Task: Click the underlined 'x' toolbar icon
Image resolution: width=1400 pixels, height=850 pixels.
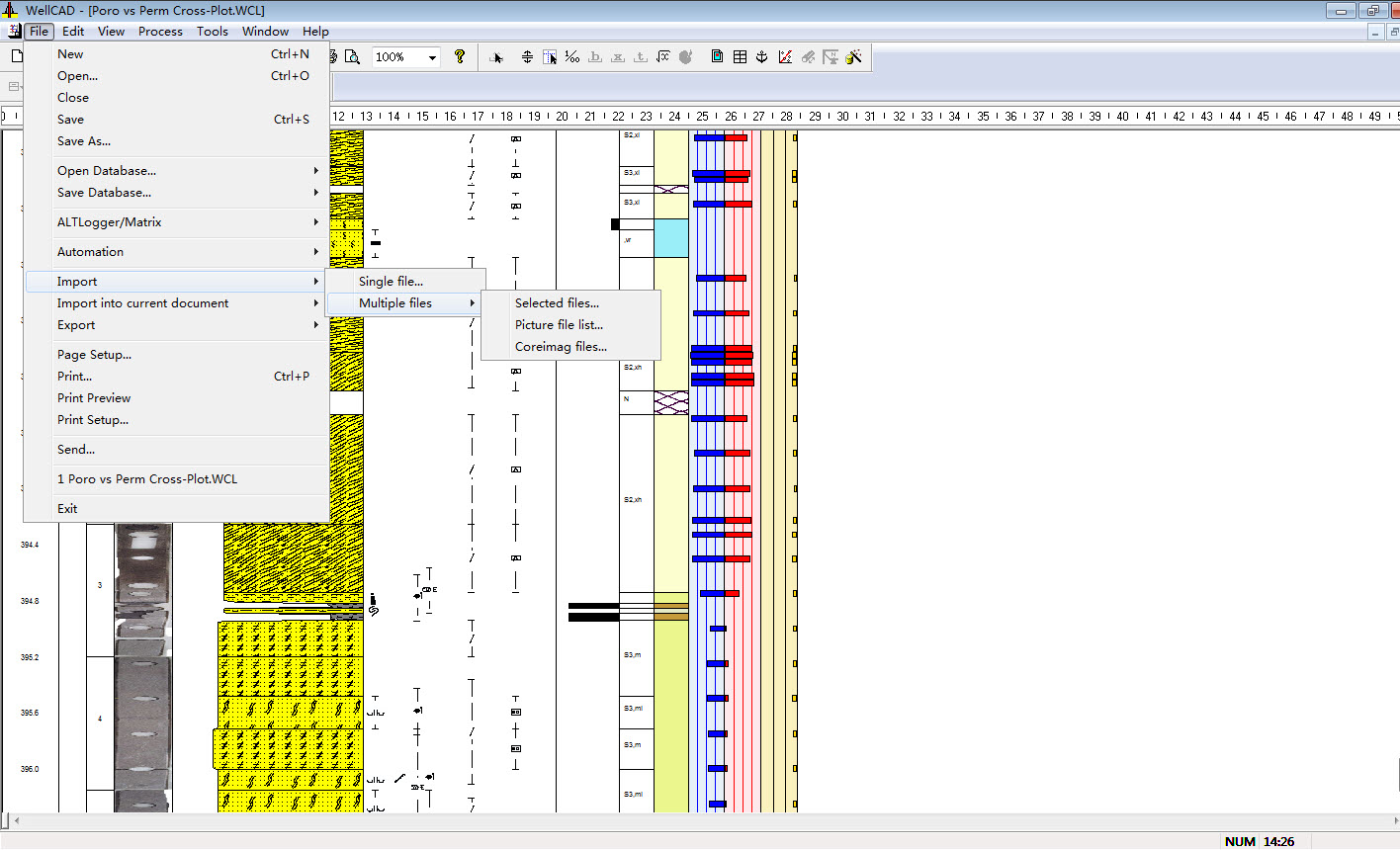Action: 618,57
